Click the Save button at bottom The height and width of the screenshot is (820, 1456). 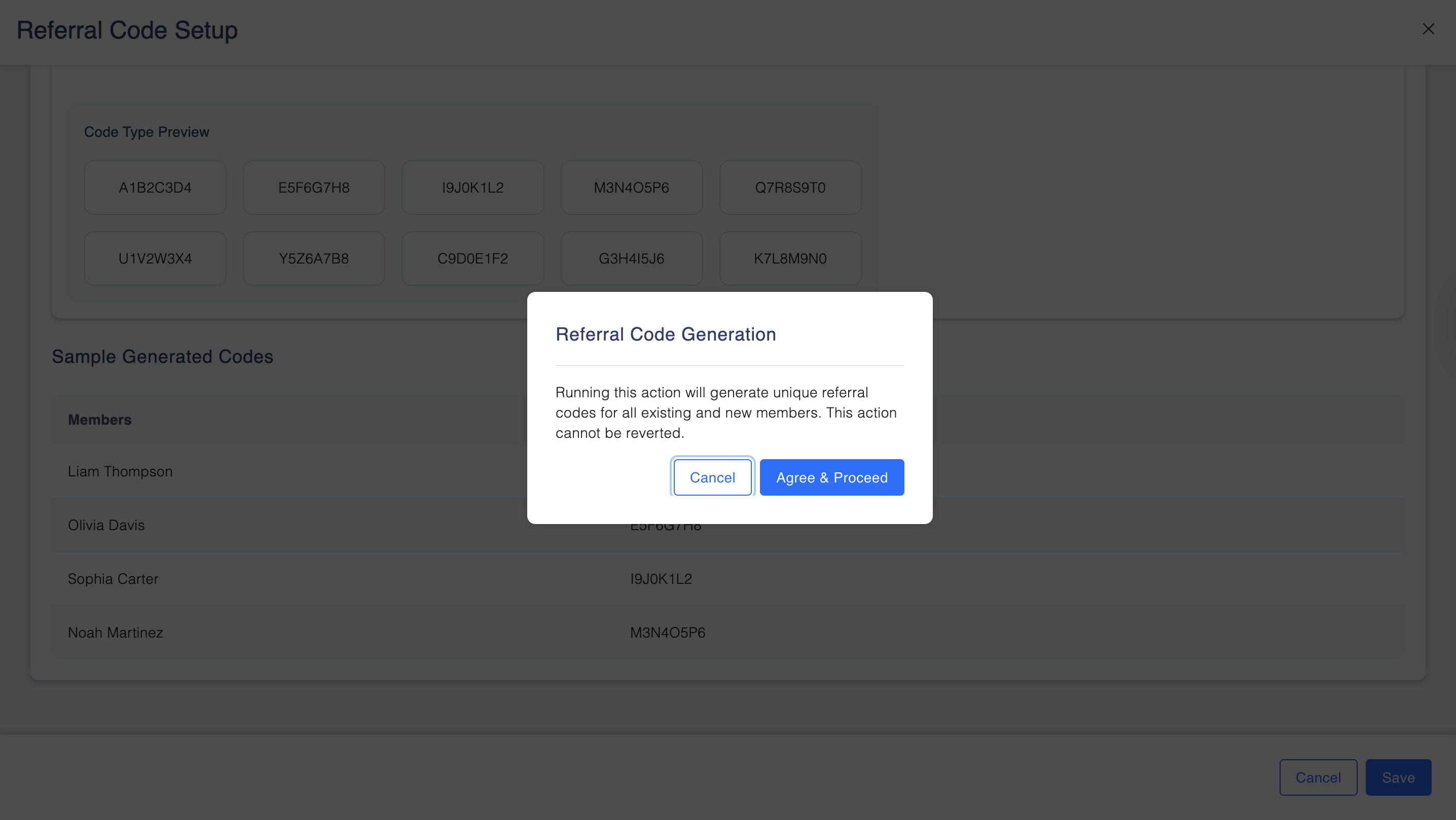[1398, 777]
